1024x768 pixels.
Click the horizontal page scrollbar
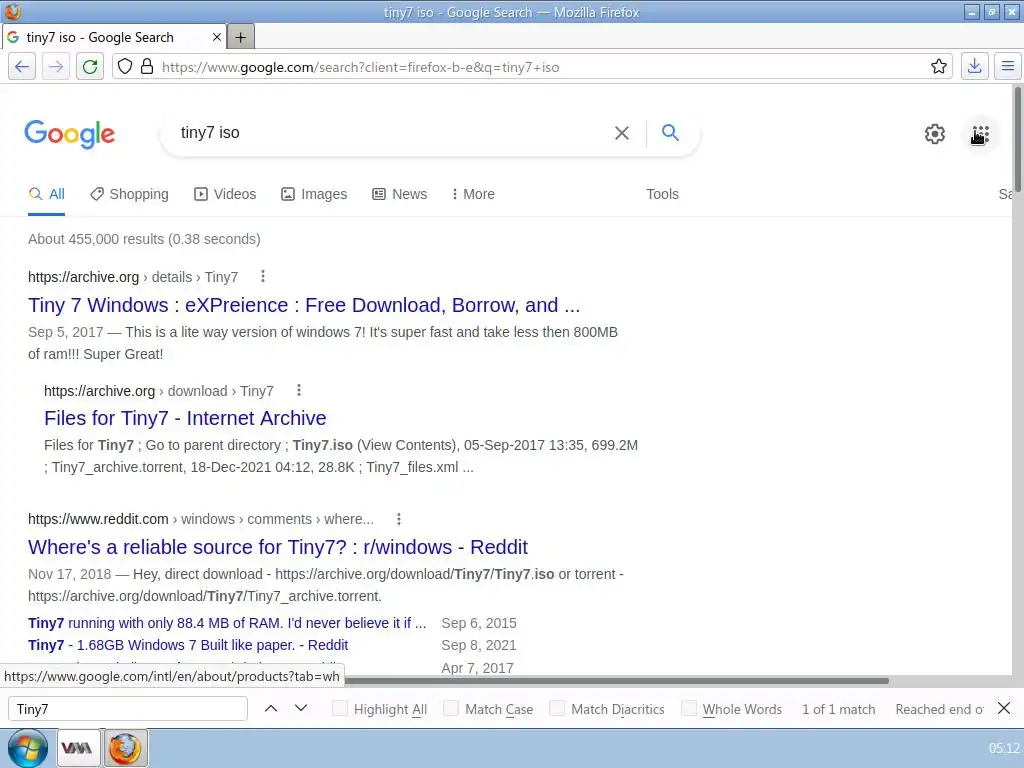[x=616, y=680]
